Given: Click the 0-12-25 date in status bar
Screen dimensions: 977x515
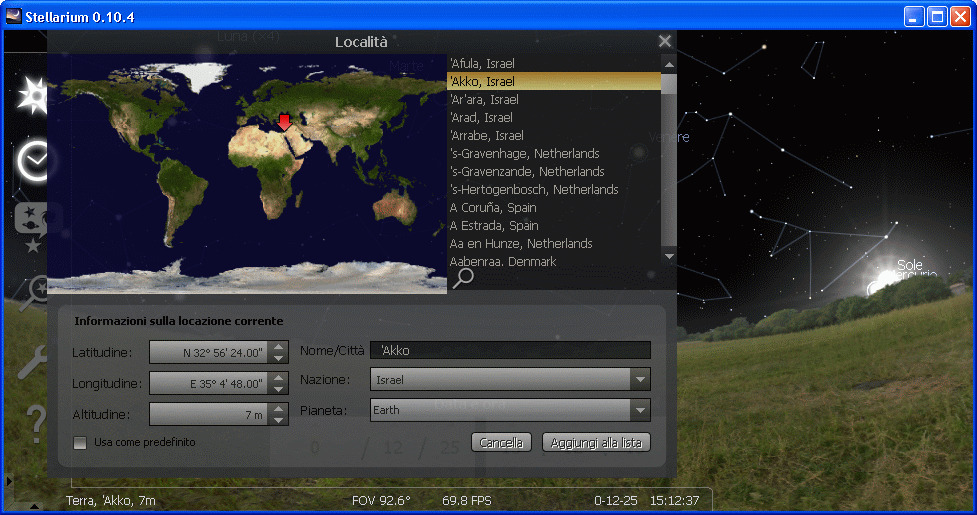Looking at the screenshot, I should (616, 501).
